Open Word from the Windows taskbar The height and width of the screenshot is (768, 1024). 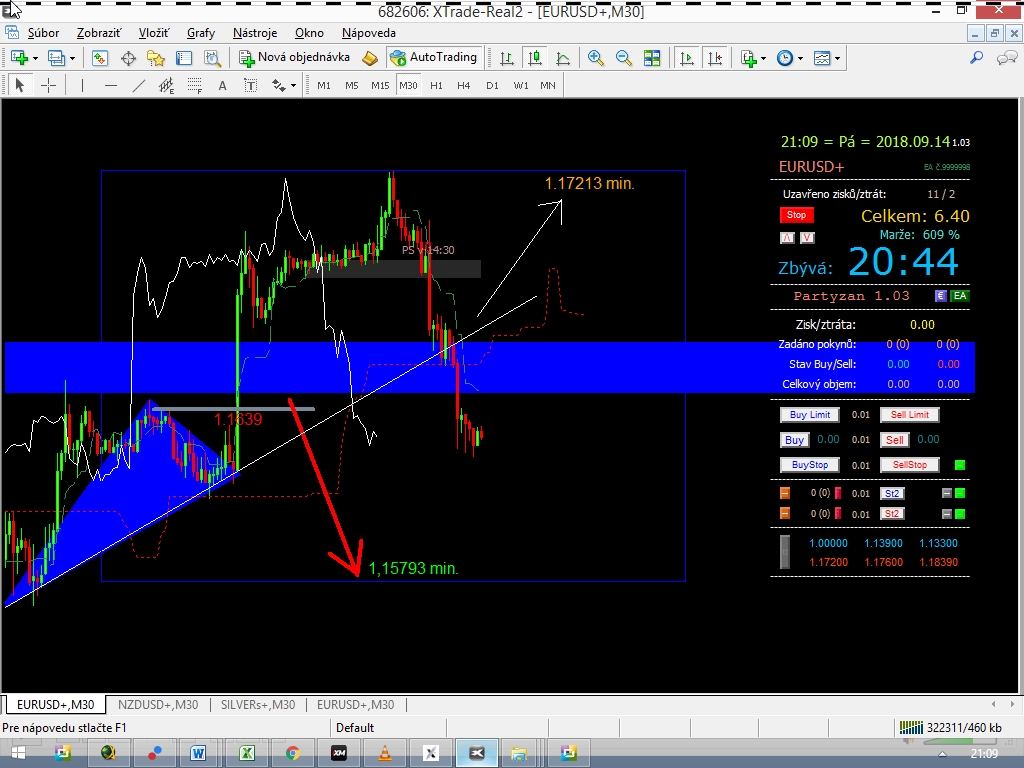[198, 753]
